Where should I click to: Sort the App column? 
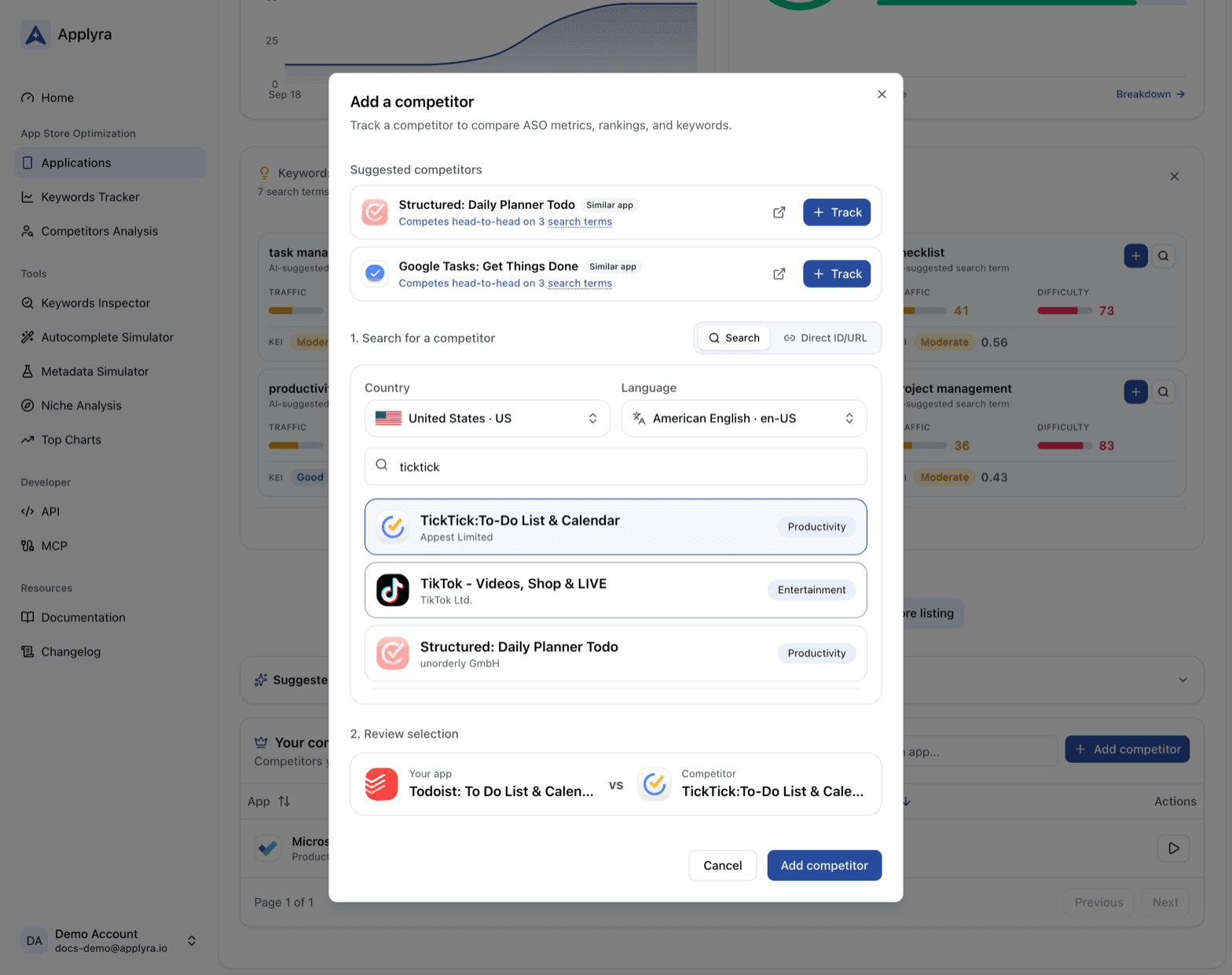point(269,801)
